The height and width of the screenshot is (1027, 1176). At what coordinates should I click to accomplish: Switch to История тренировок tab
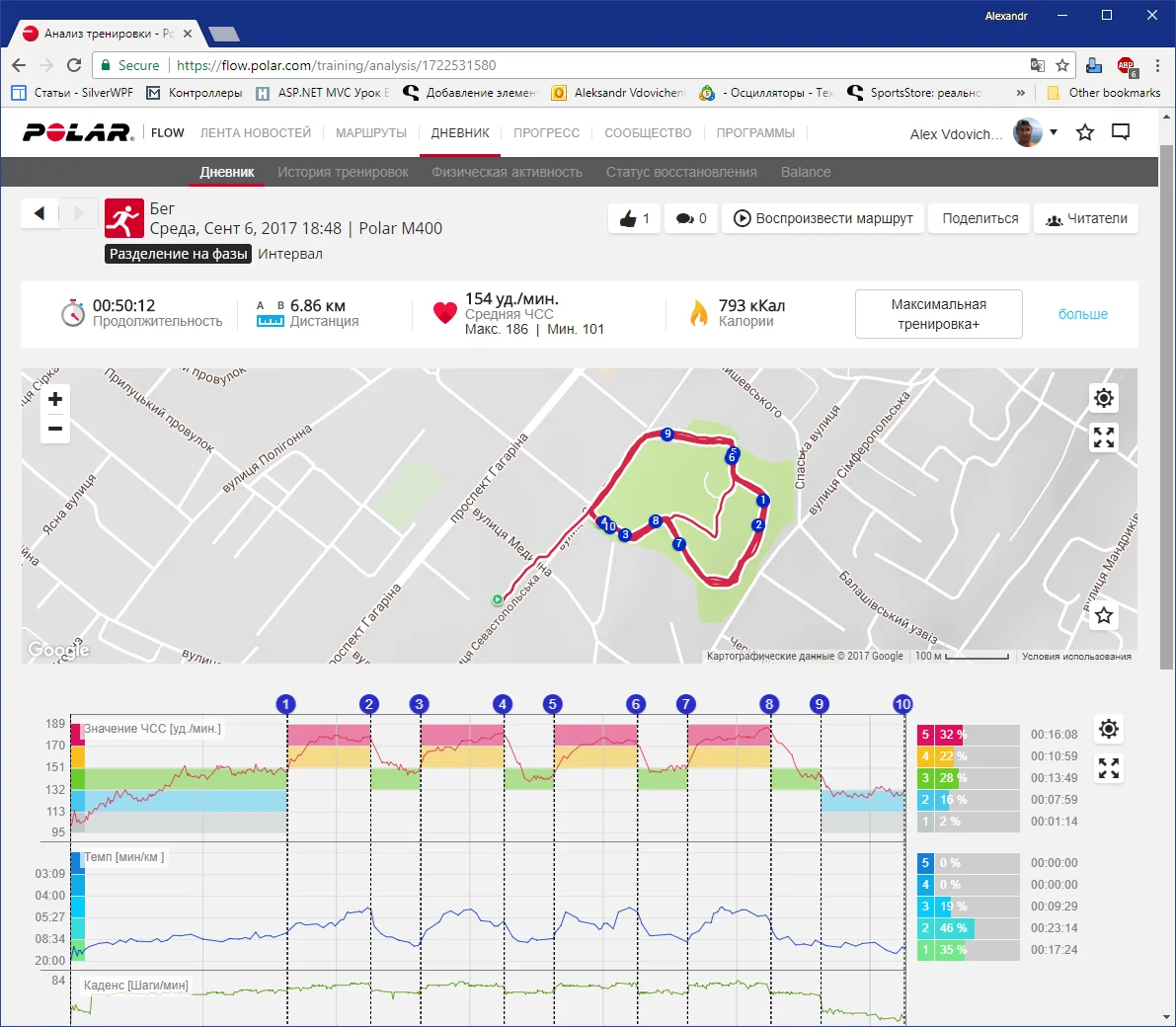click(x=343, y=172)
